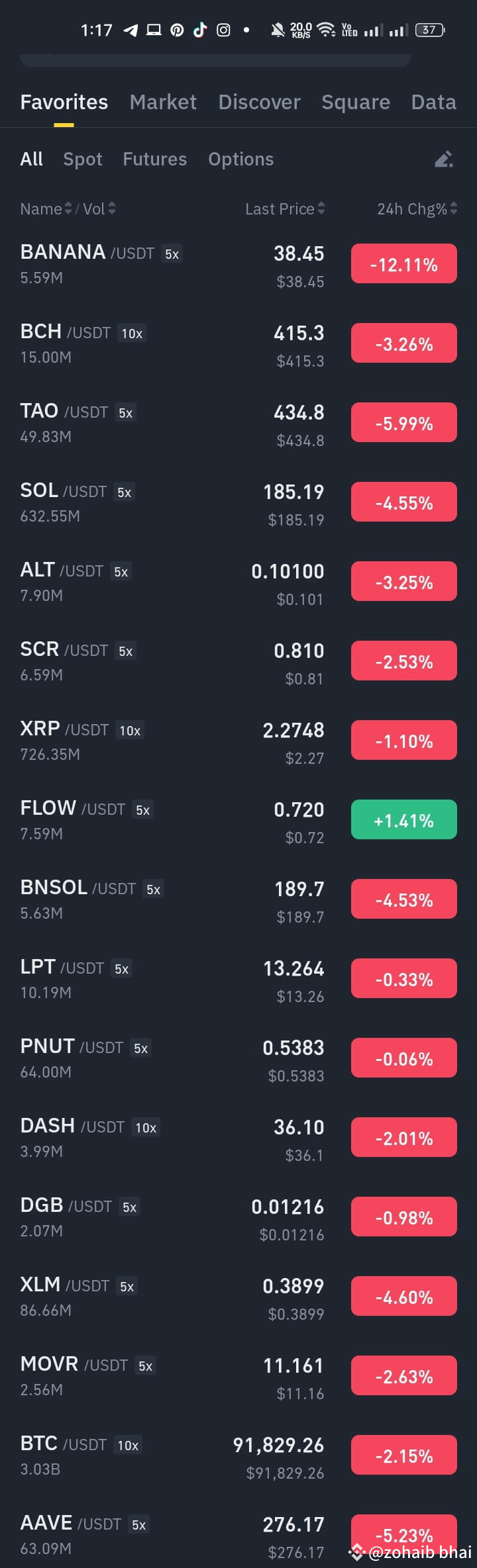Select the 5x badge on the TAO row
This screenshot has height=1568, width=477.
coord(125,412)
